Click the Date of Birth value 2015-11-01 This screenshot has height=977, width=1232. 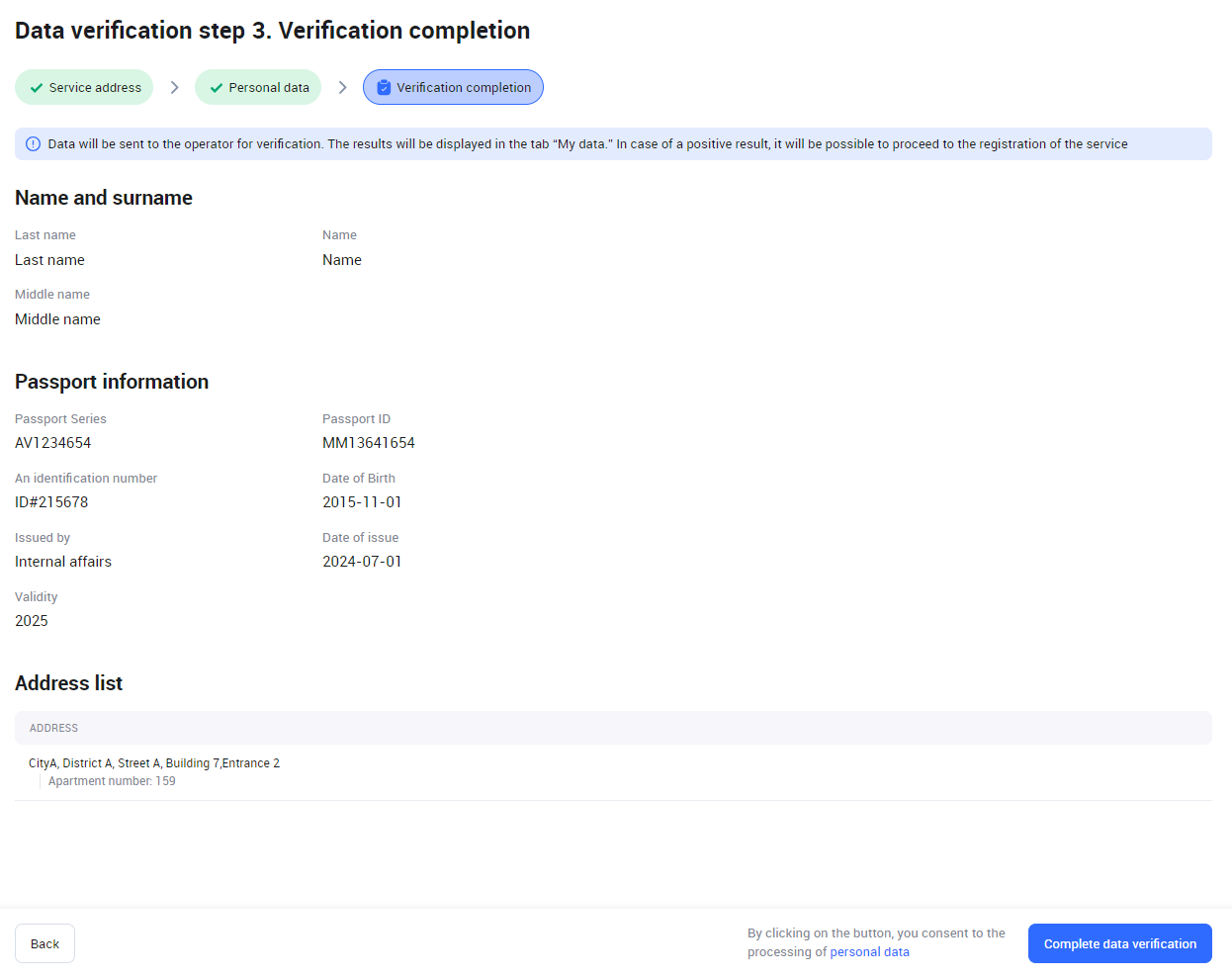pyautogui.click(x=362, y=502)
